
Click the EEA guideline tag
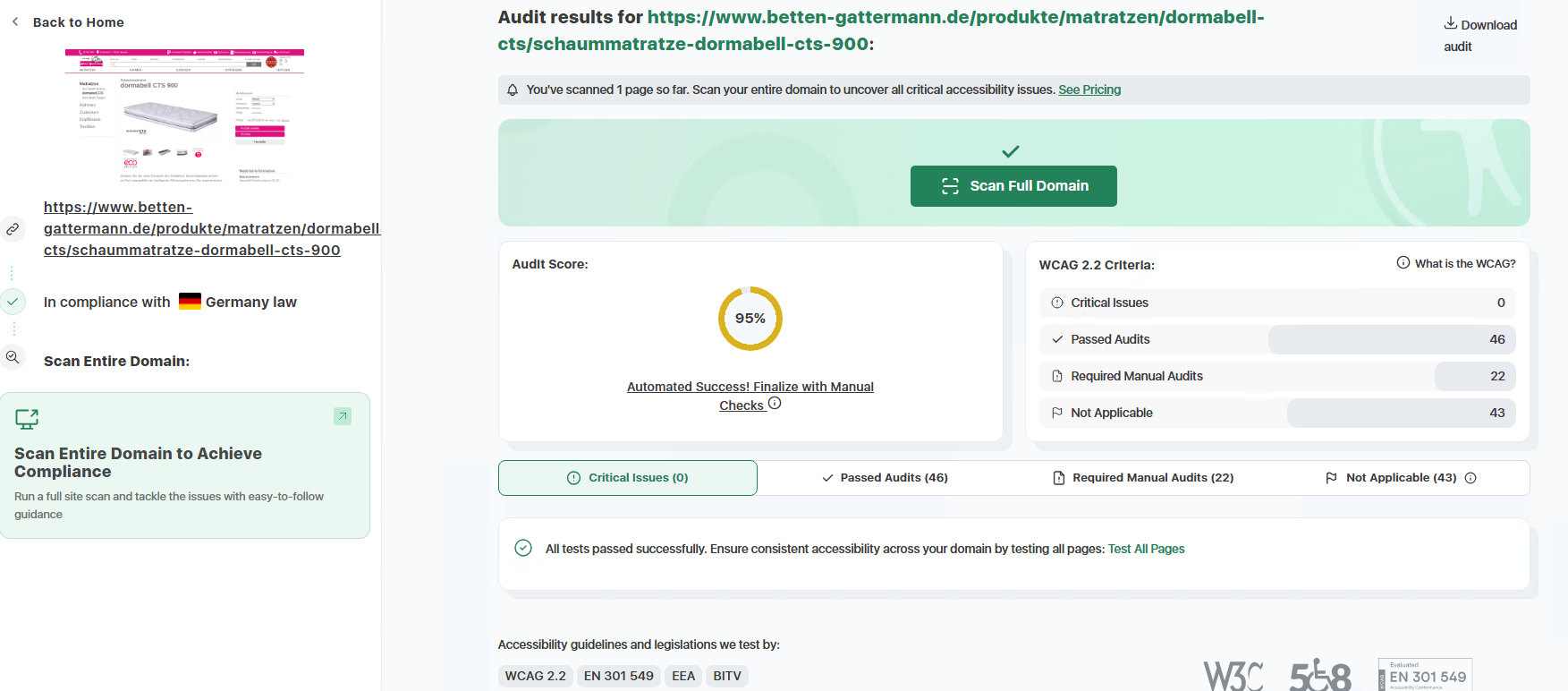point(683,676)
